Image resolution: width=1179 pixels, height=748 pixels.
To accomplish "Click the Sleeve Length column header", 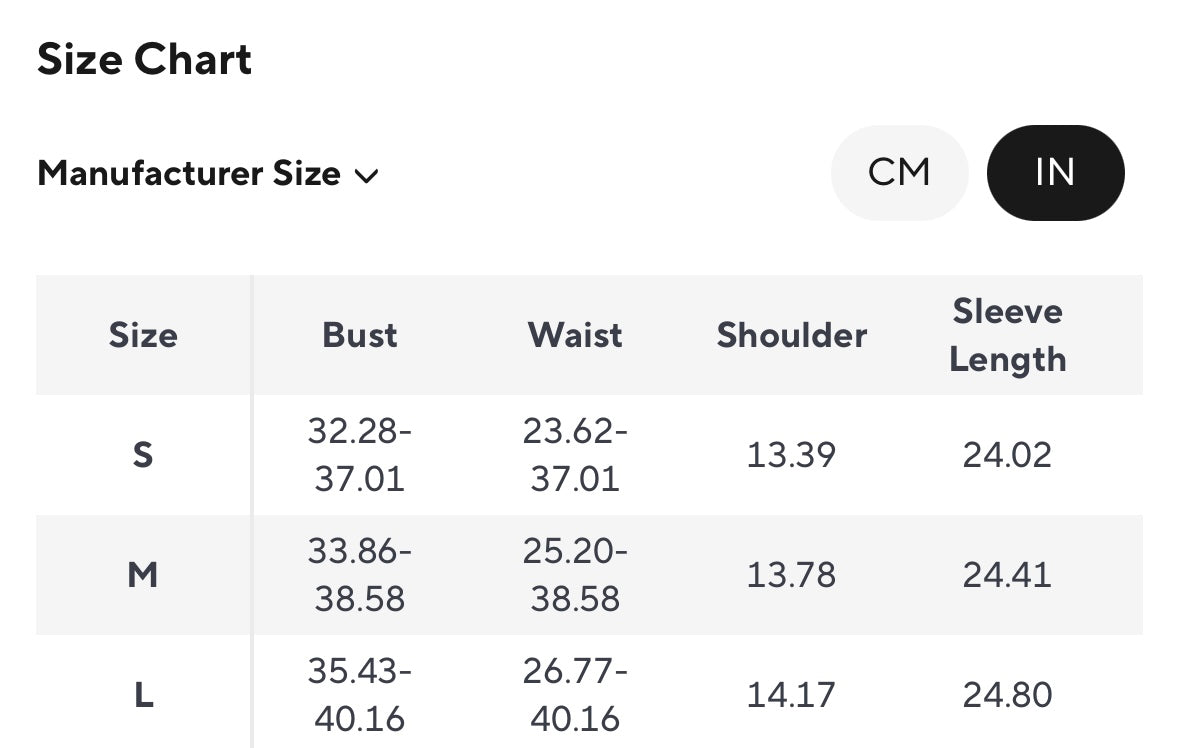I will (1008, 335).
